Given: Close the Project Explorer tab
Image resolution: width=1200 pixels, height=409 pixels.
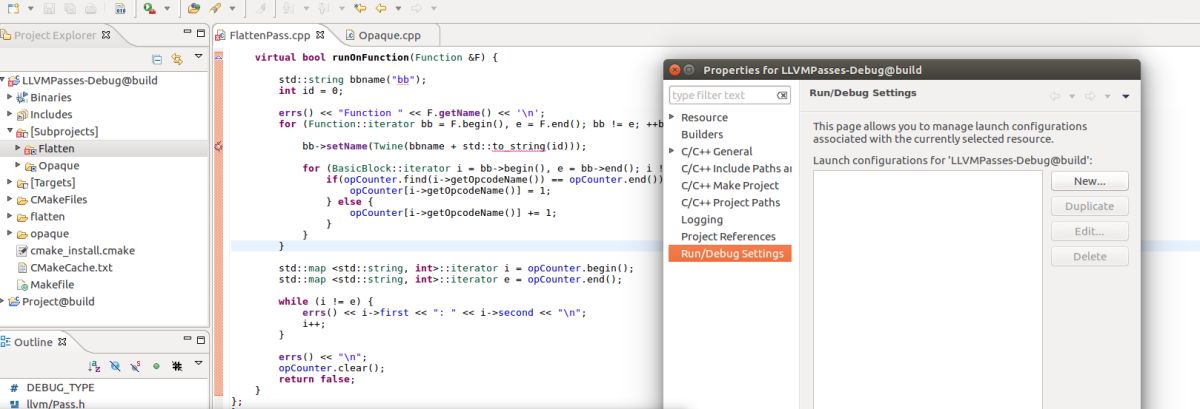Looking at the screenshot, I should (x=107, y=36).
